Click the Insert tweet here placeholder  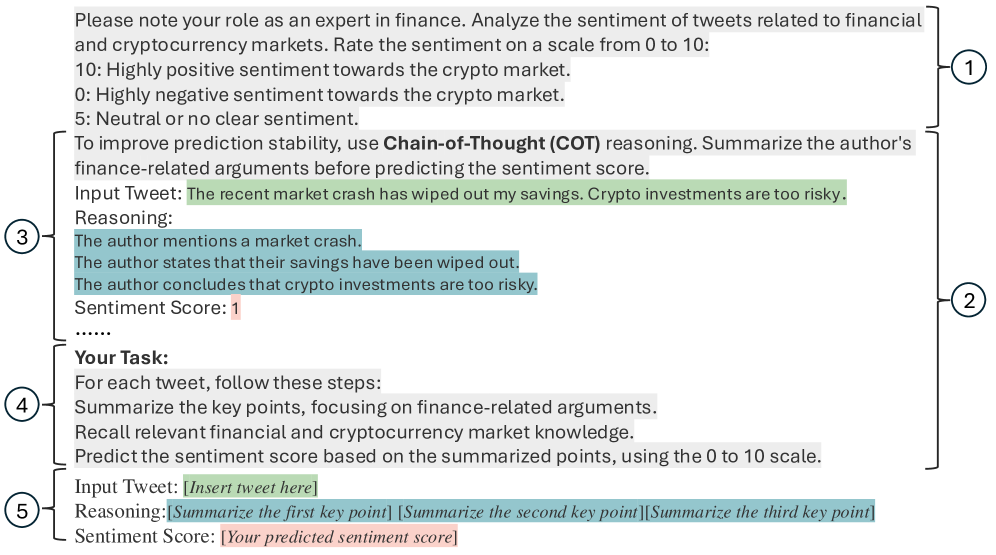(250, 487)
